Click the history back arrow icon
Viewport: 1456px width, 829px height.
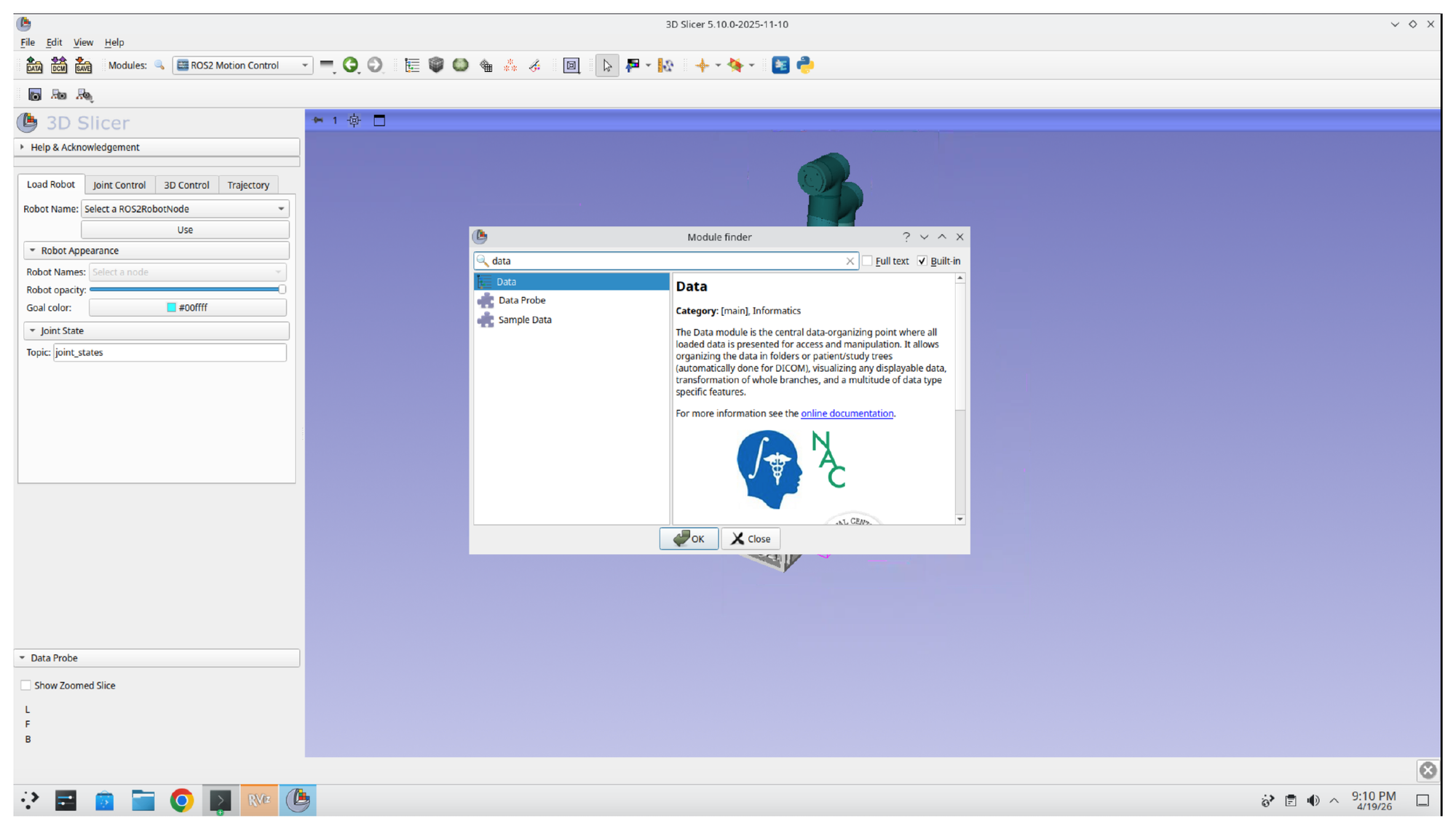351,65
